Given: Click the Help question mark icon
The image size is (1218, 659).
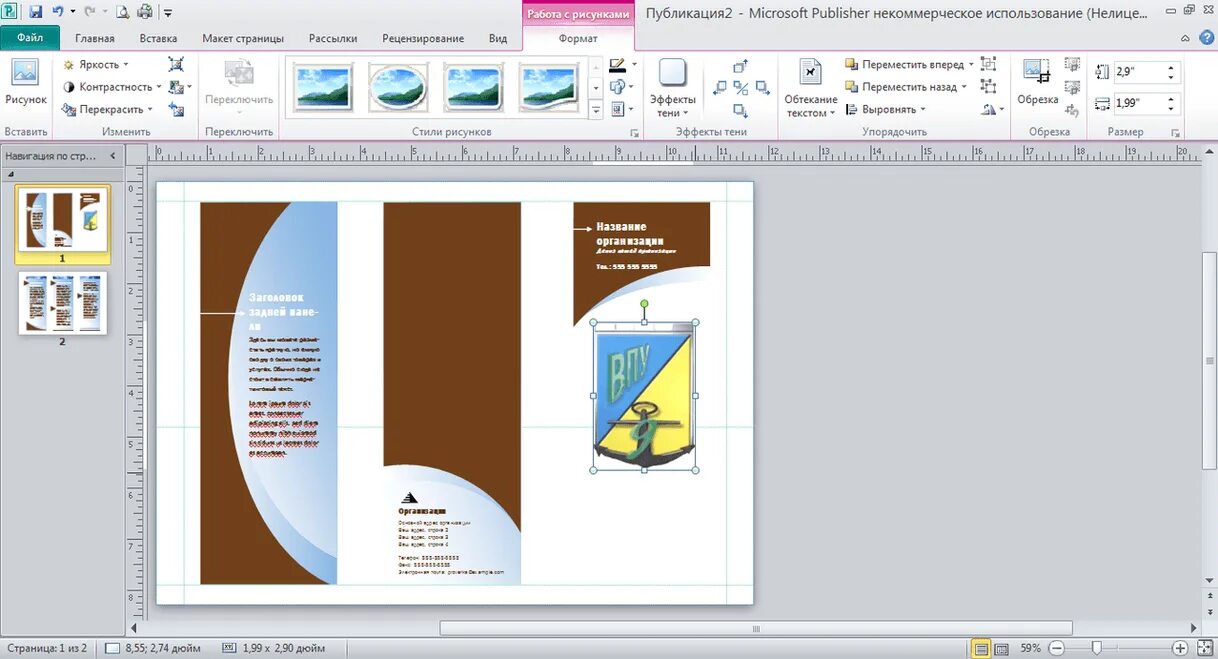Looking at the screenshot, I should click(x=1206, y=37).
